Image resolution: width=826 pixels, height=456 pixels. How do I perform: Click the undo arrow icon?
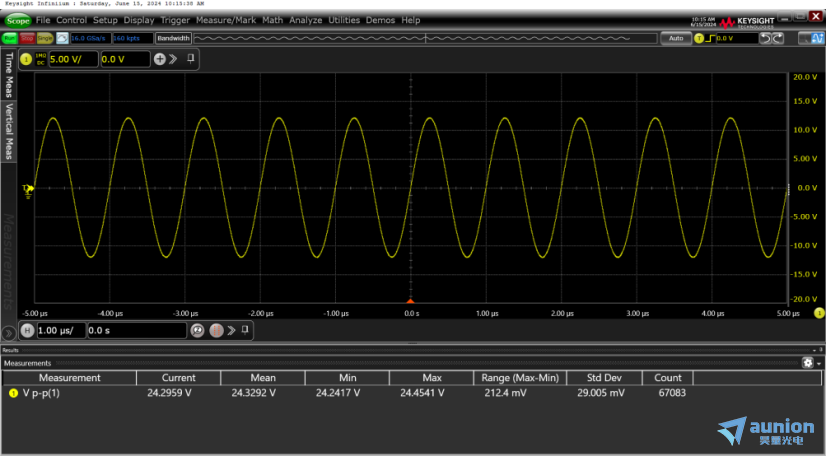pyautogui.click(x=766, y=38)
